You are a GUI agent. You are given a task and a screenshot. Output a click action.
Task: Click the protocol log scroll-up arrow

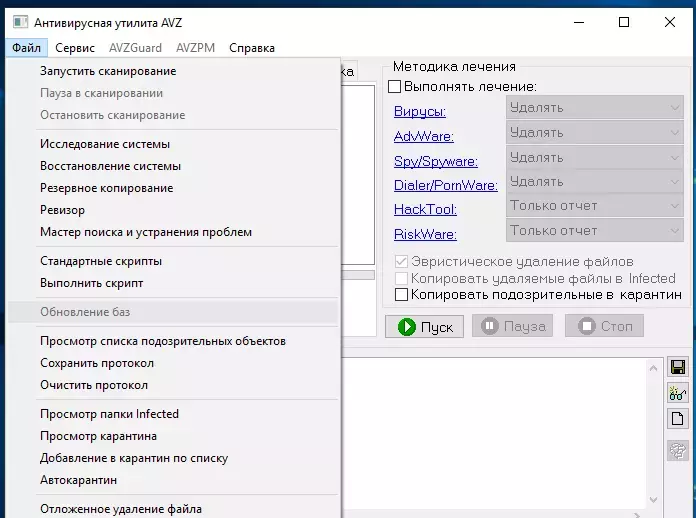pyautogui.click(x=653, y=368)
